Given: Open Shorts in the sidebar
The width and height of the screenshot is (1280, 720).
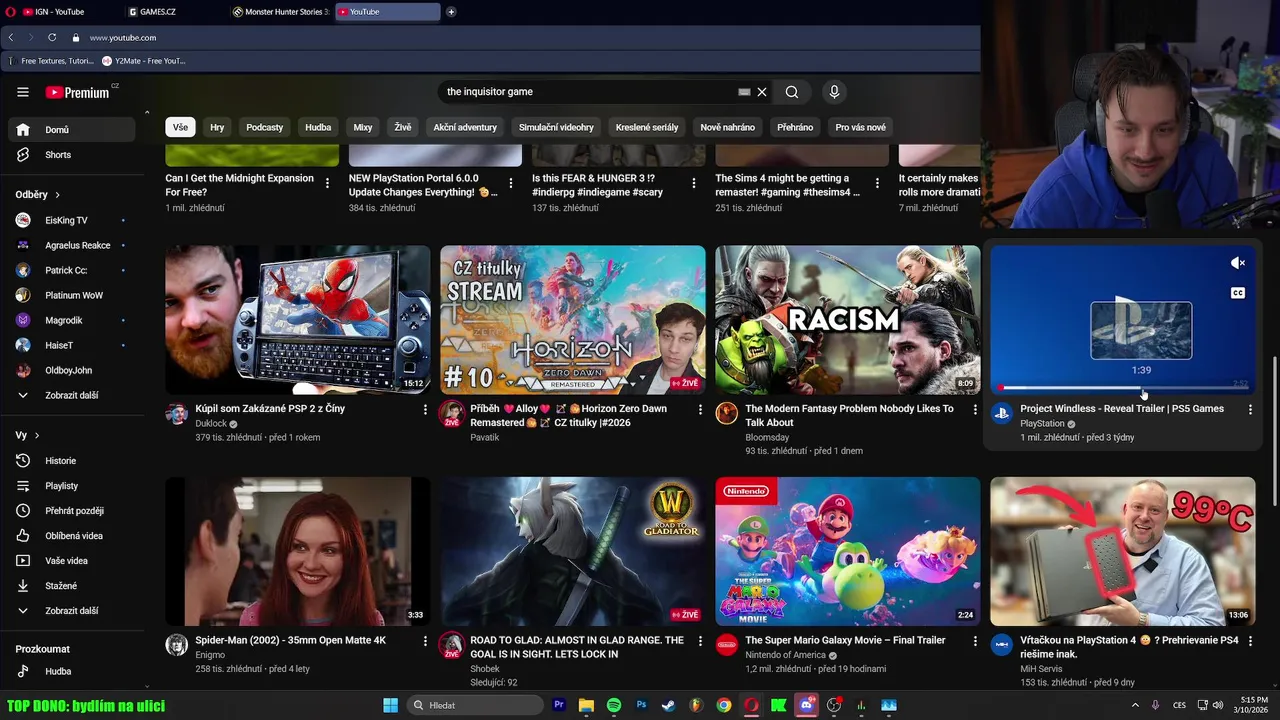Looking at the screenshot, I should point(71,155).
